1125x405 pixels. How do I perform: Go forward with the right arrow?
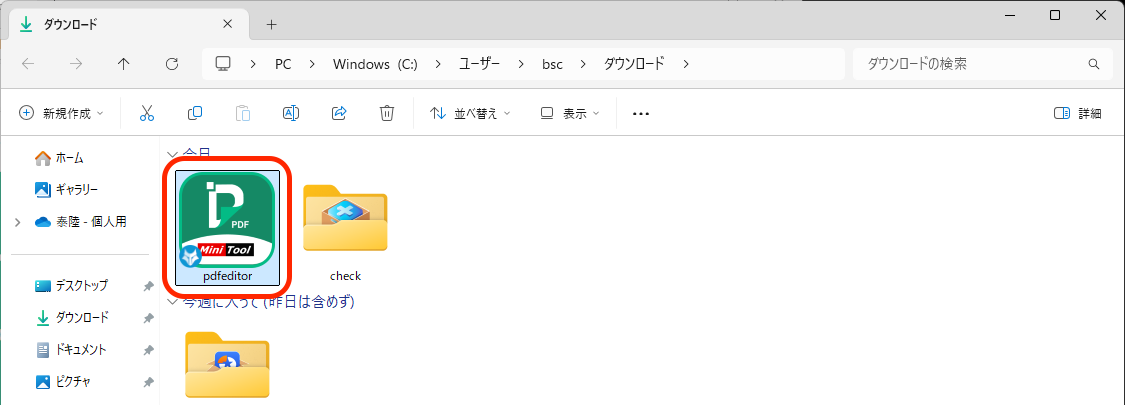[76, 64]
